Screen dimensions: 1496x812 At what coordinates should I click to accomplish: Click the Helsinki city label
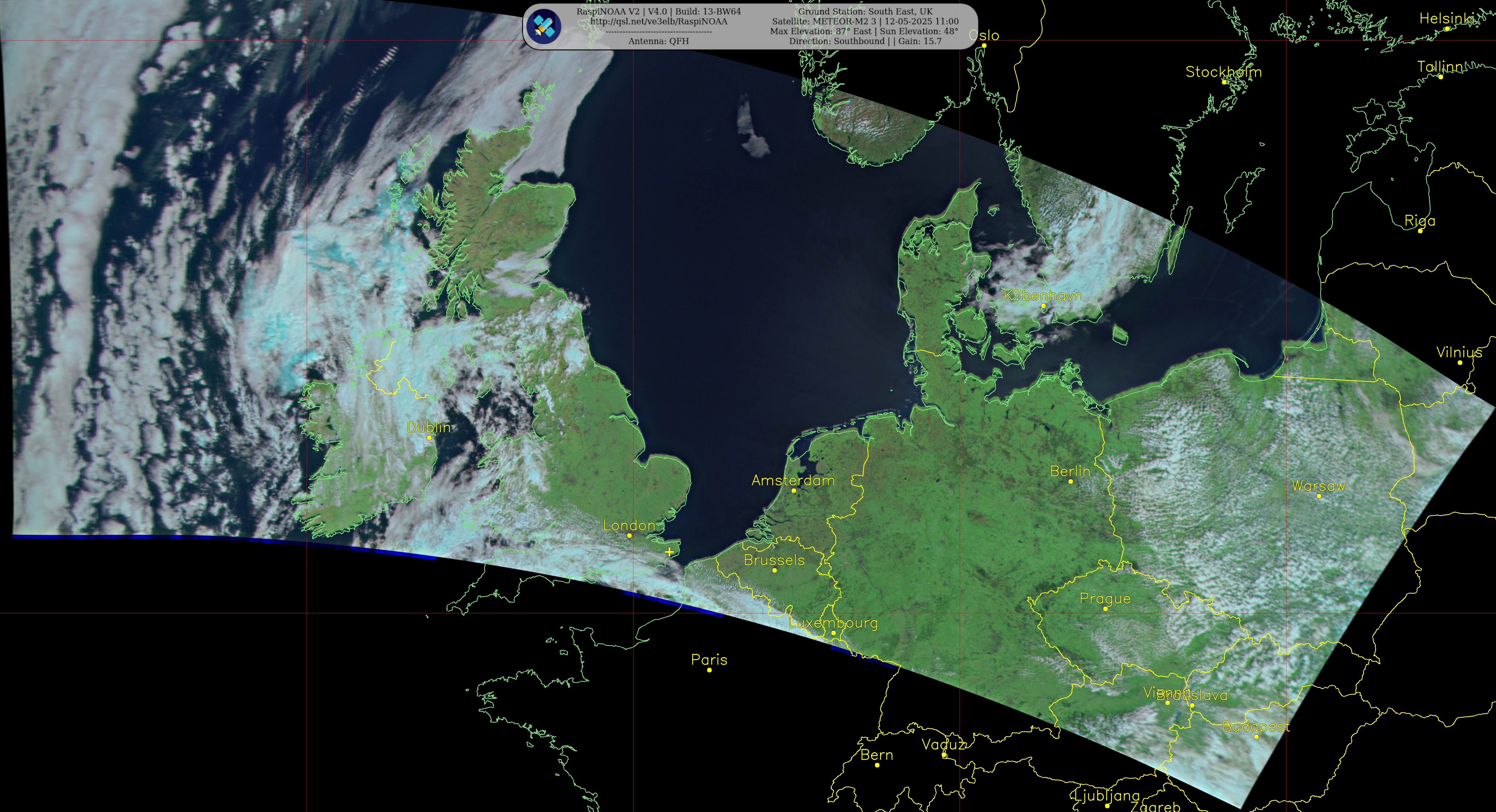(1447, 19)
